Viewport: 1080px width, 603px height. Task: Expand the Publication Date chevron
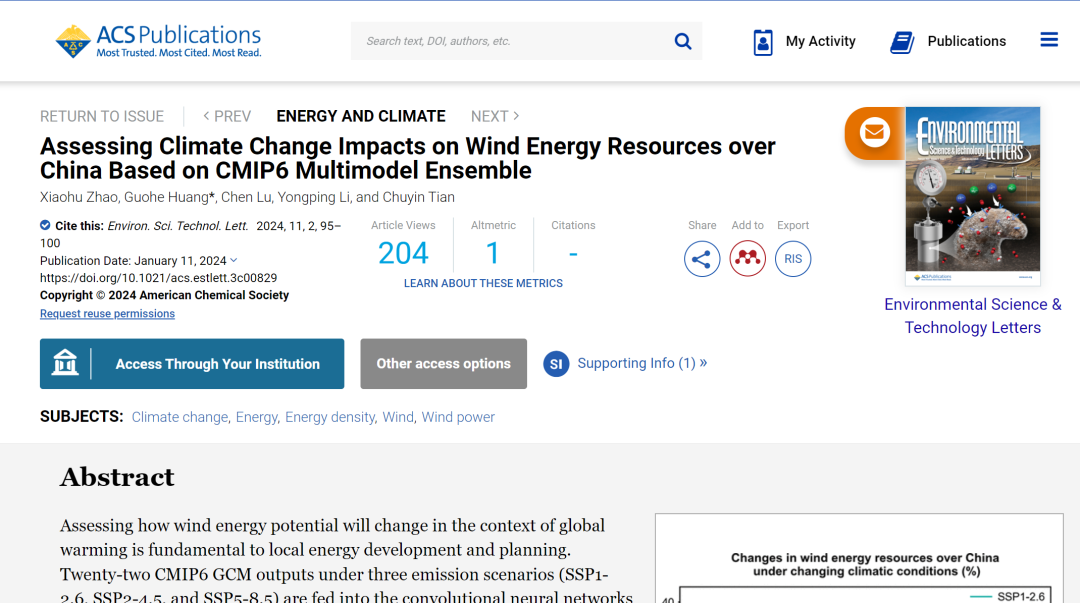click(x=234, y=260)
